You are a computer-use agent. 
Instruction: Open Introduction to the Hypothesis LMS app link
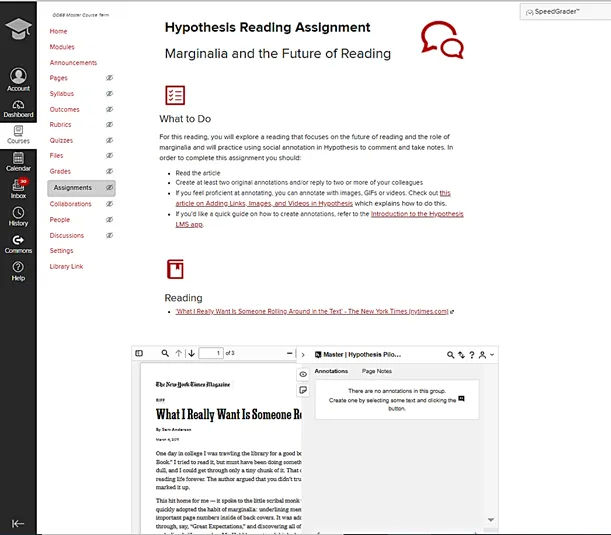[x=417, y=214]
